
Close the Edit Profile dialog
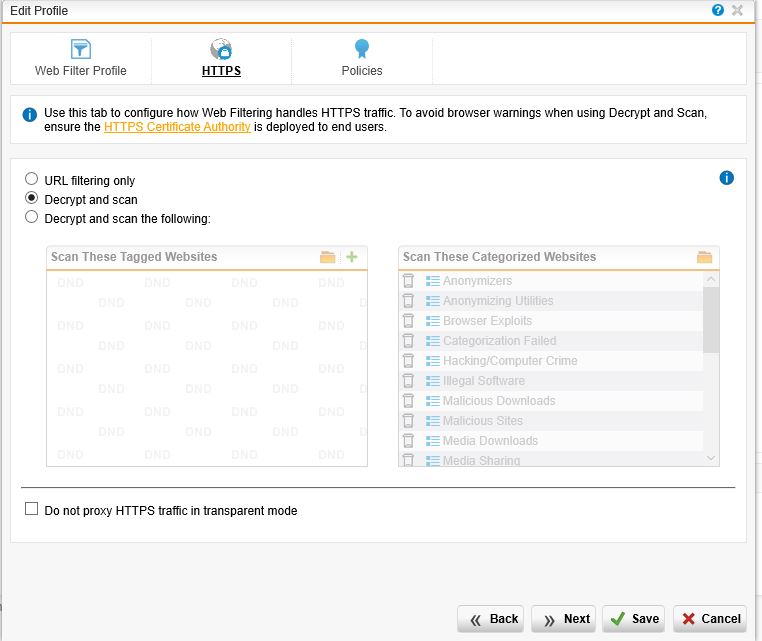coord(737,10)
